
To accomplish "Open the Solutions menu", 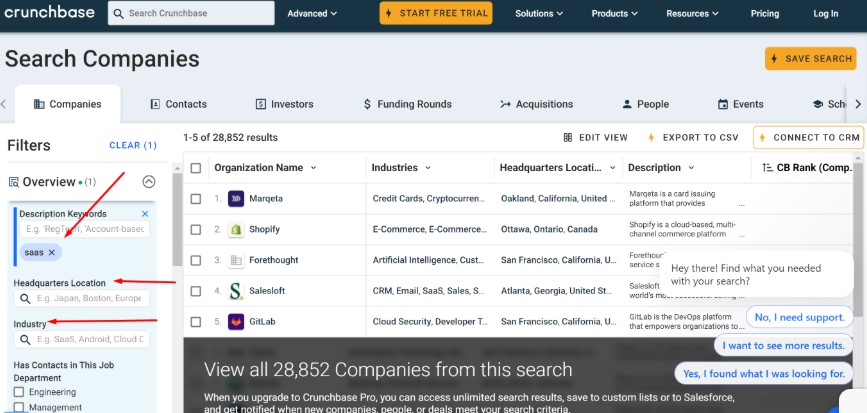I will point(539,14).
